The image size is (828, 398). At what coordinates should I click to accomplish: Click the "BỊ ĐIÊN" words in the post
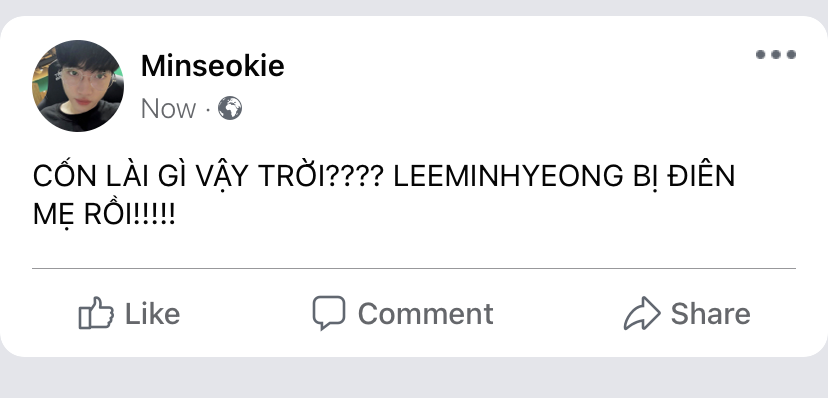(683, 176)
